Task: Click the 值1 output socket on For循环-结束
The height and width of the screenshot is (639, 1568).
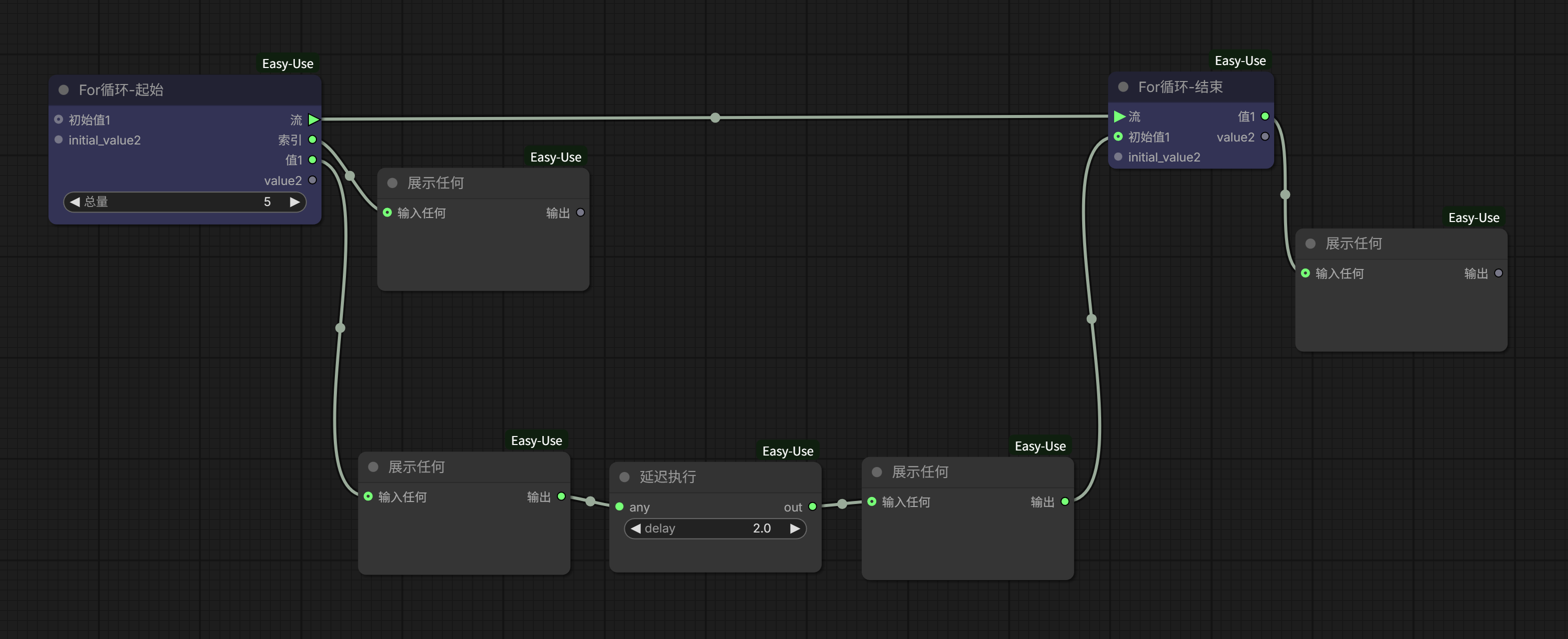Action: tap(1265, 116)
